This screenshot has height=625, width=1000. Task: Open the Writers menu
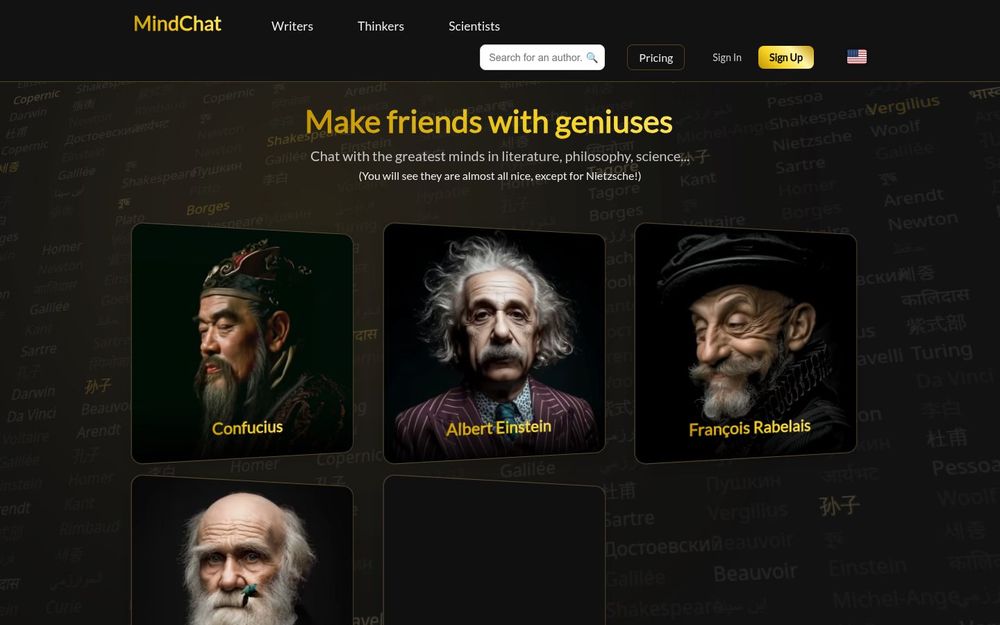point(292,26)
